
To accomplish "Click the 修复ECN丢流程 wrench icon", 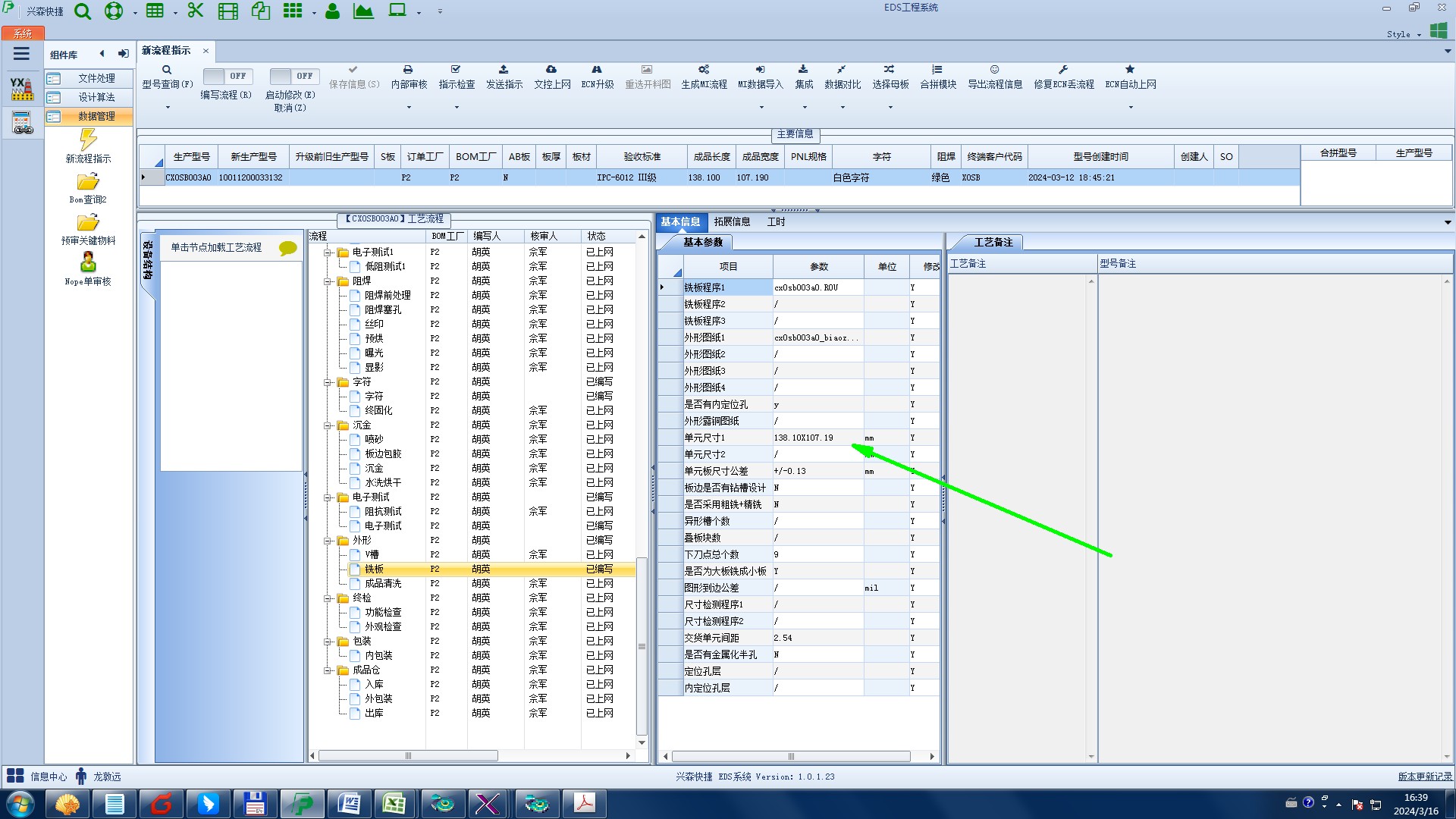I will [x=1063, y=70].
